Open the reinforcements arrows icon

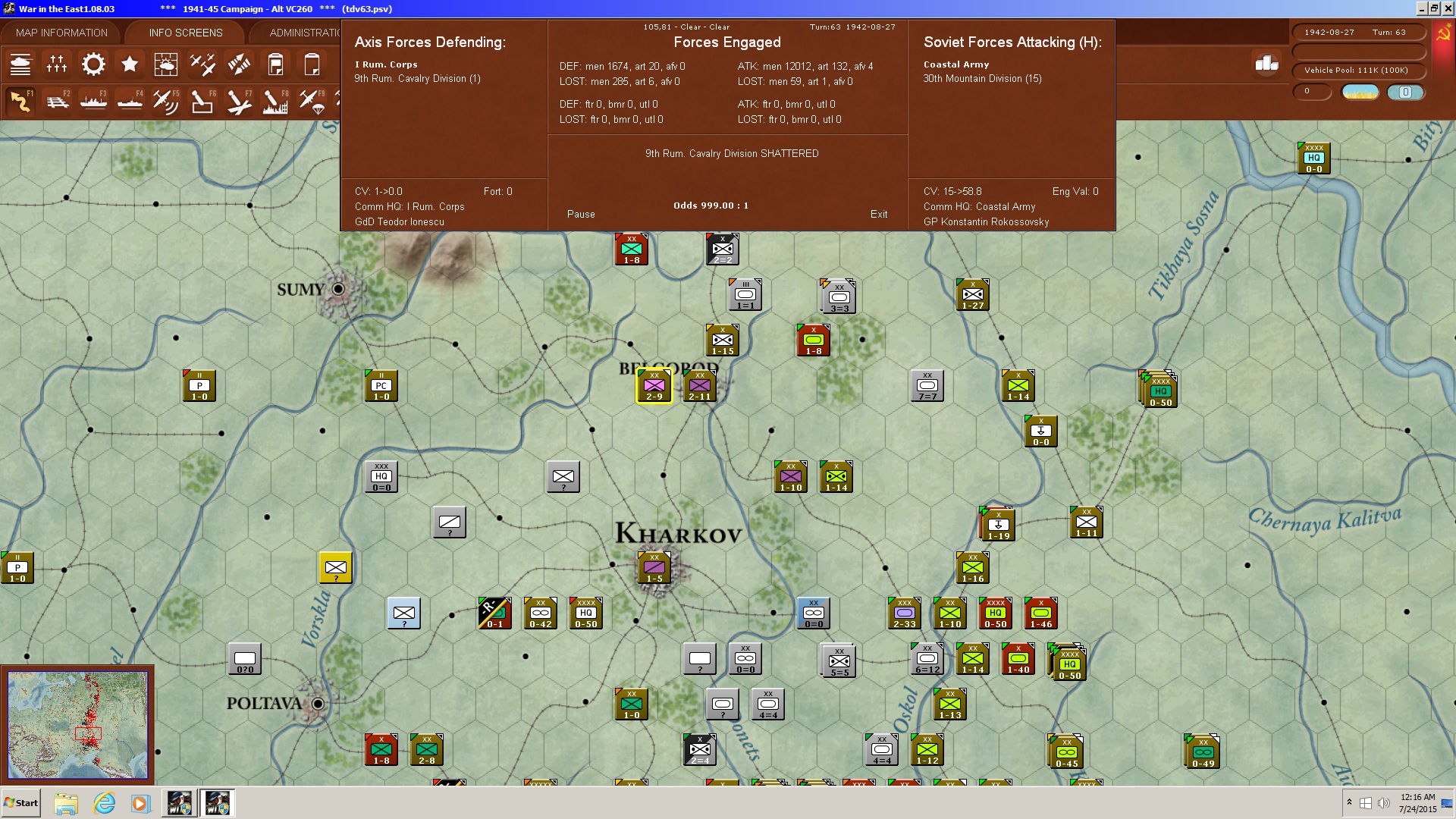tap(239, 64)
